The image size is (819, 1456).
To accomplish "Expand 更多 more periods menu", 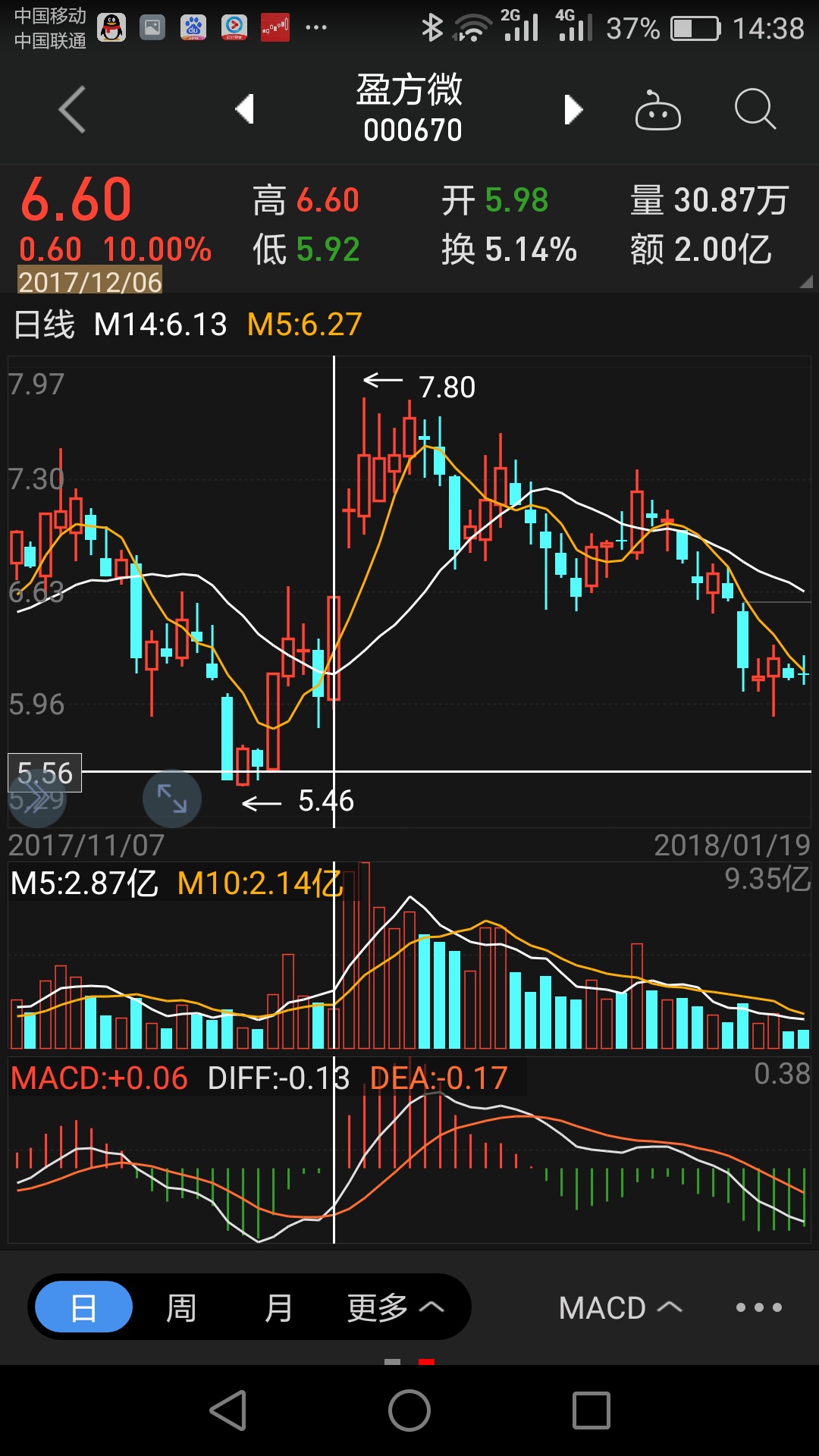I will click(395, 1307).
